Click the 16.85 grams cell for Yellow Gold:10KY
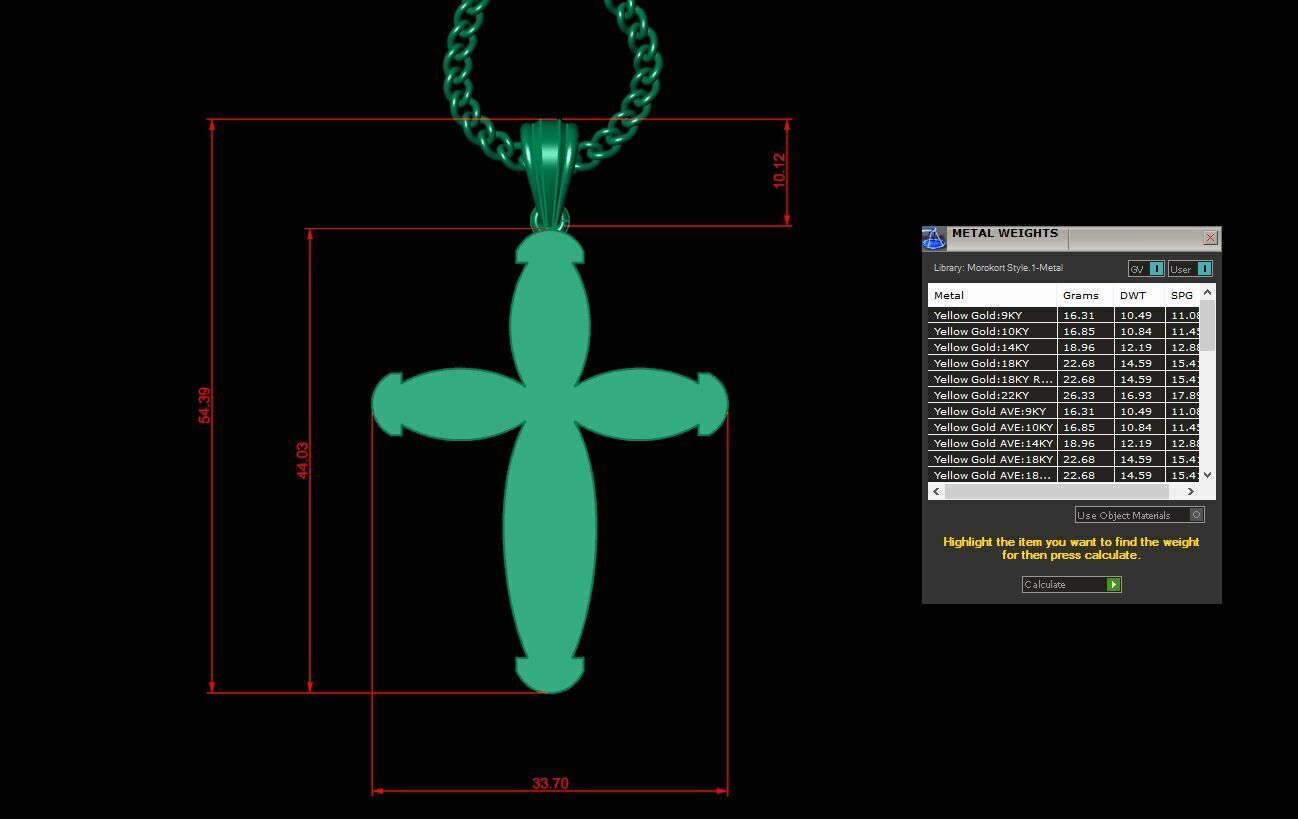Image resolution: width=1298 pixels, height=819 pixels. [1085, 331]
